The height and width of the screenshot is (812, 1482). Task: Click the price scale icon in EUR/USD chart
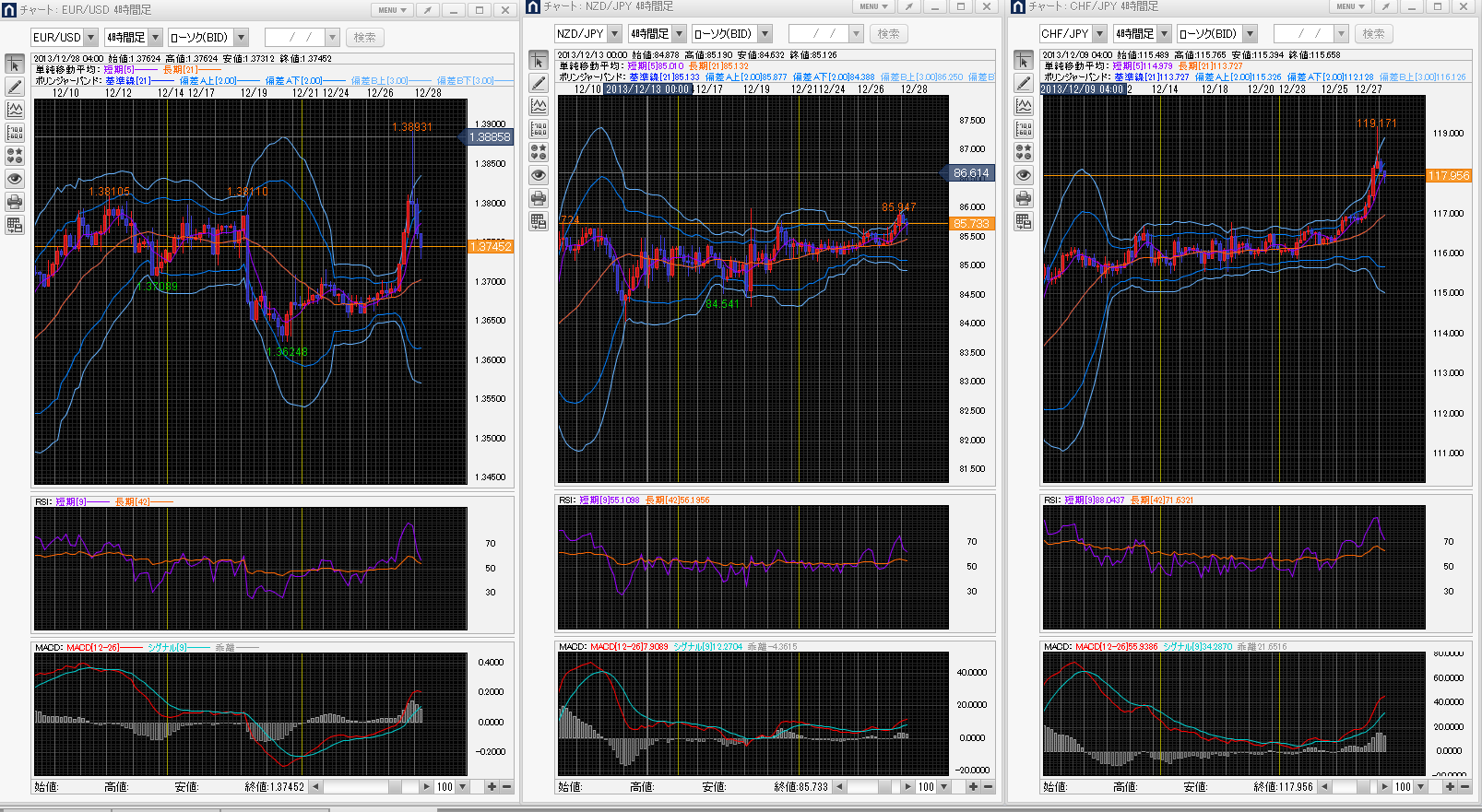pyautogui.click(x=15, y=133)
